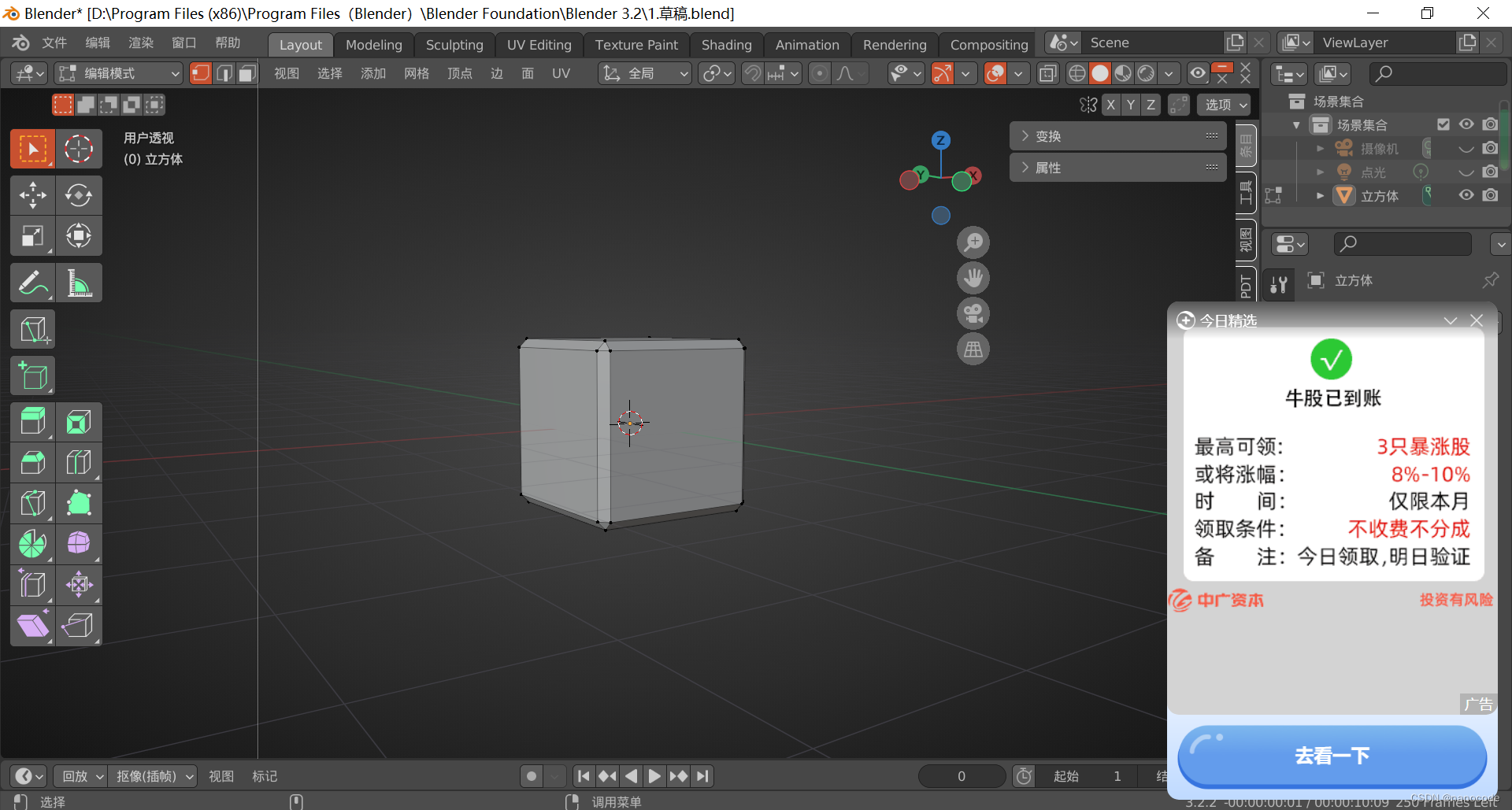Jump to the first frame

584,776
